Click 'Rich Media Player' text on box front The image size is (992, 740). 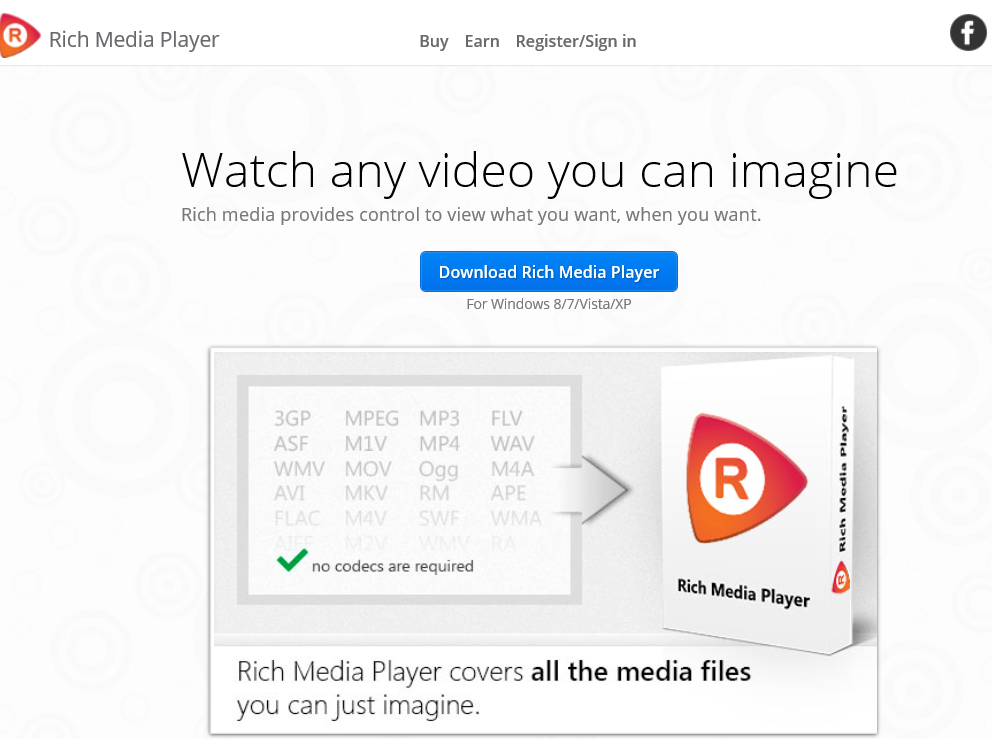(x=743, y=593)
